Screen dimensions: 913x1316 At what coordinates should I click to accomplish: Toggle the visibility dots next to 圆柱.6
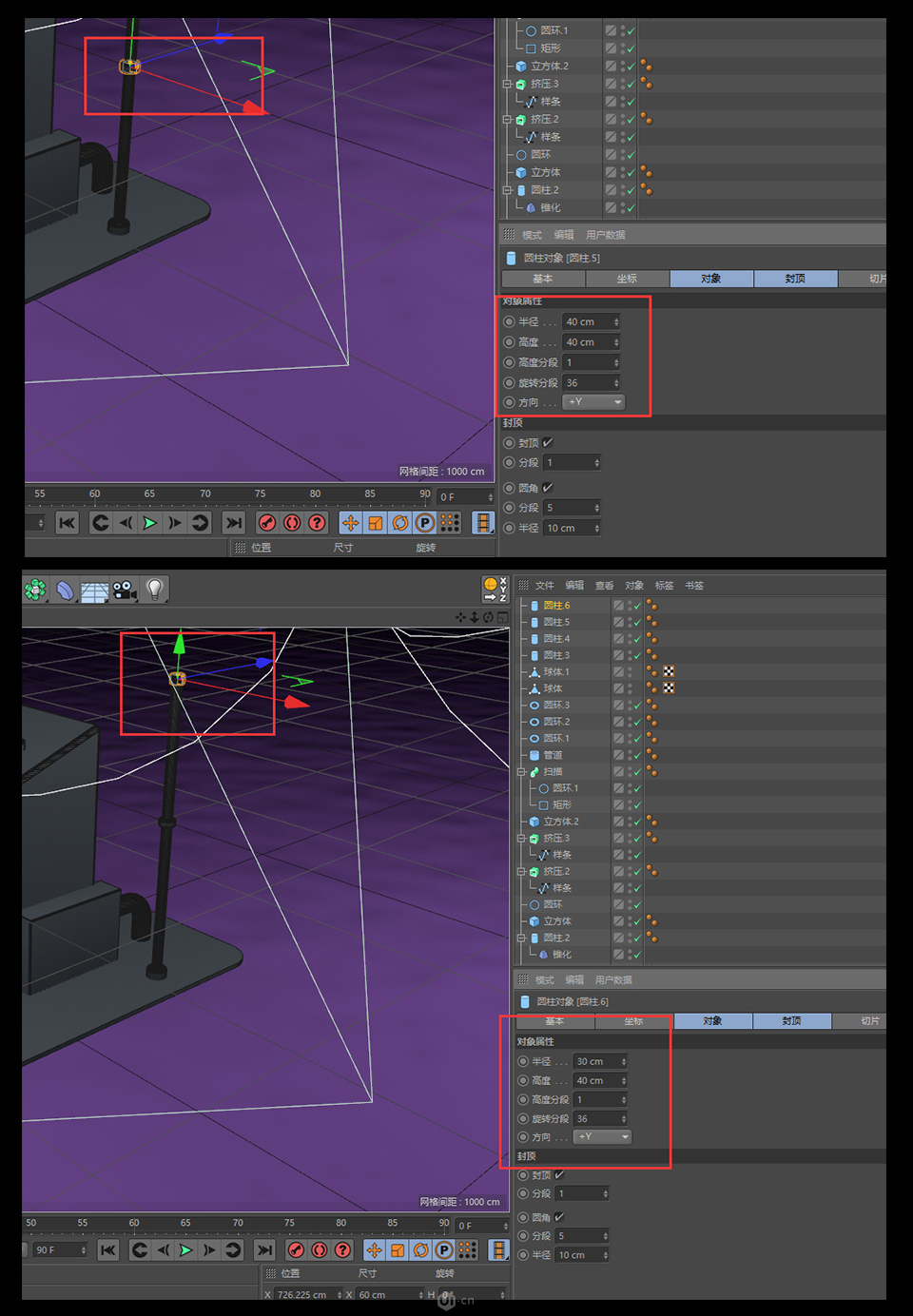click(630, 605)
